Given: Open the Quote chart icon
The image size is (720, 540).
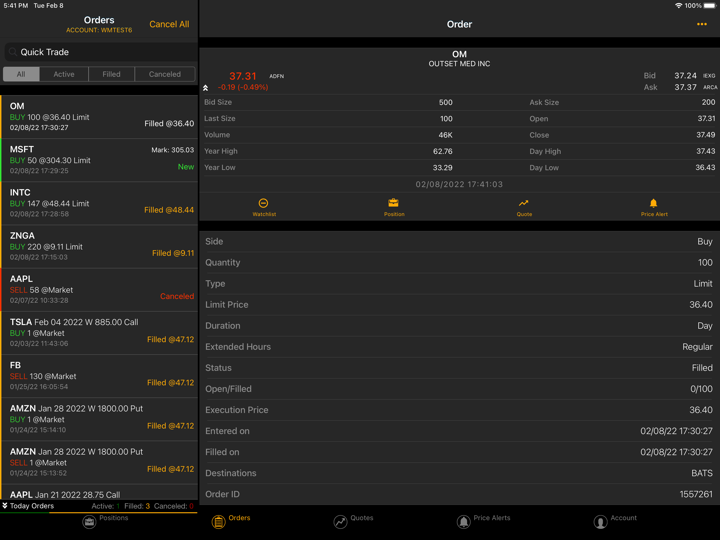Looking at the screenshot, I should tap(524, 206).
